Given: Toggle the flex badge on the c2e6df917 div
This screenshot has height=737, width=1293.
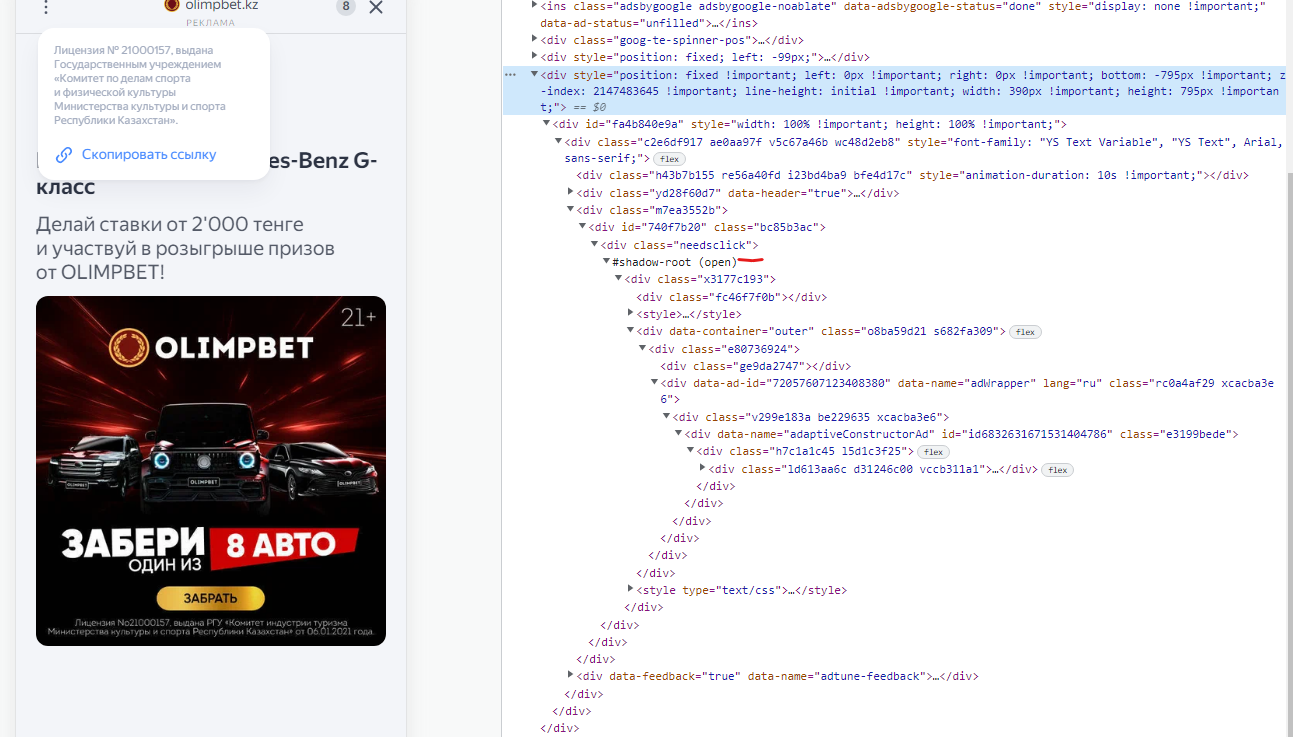Looking at the screenshot, I should pyautogui.click(x=669, y=159).
